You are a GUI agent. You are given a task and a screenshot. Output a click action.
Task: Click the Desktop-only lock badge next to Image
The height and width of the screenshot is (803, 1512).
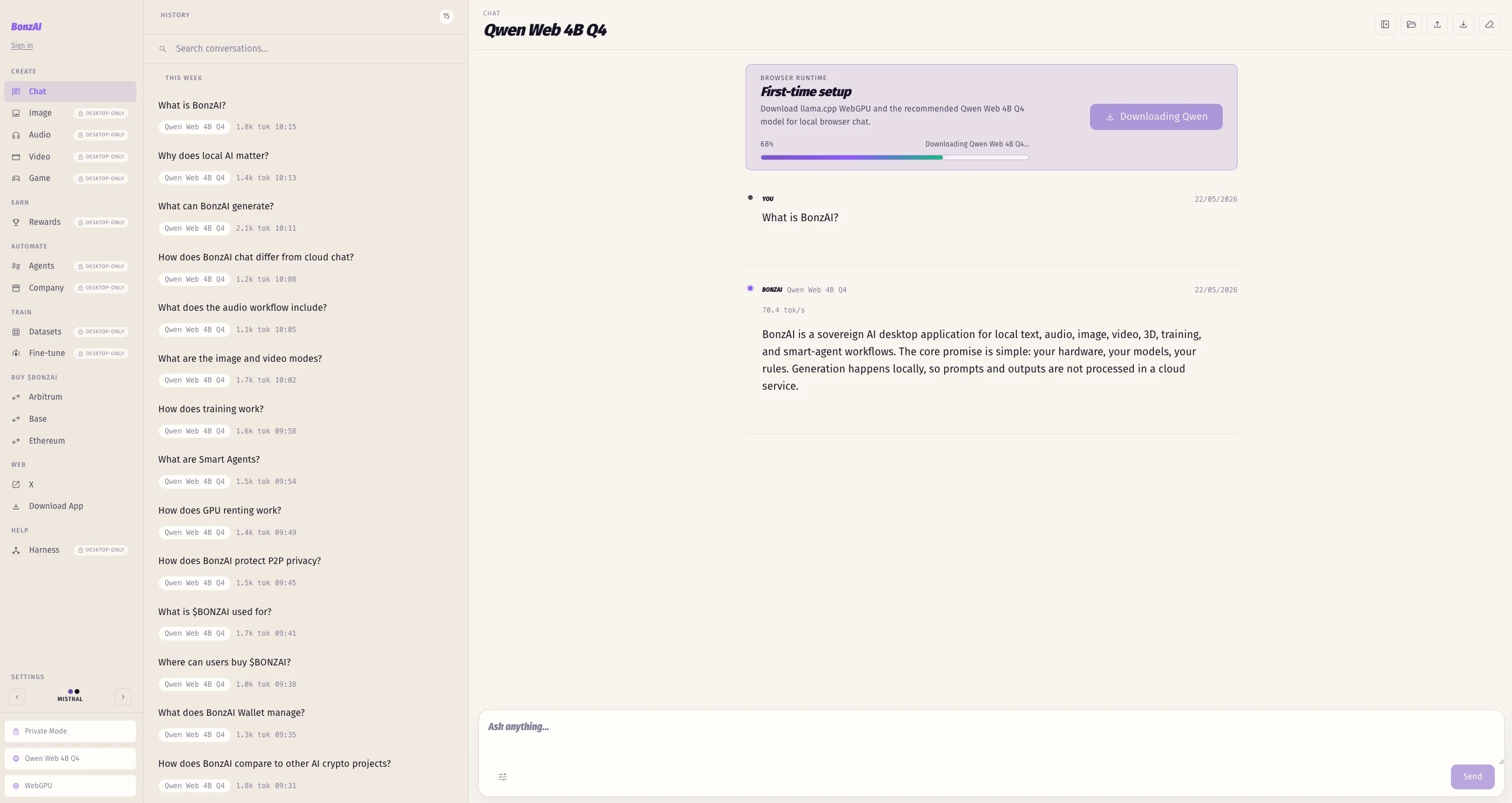point(101,113)
